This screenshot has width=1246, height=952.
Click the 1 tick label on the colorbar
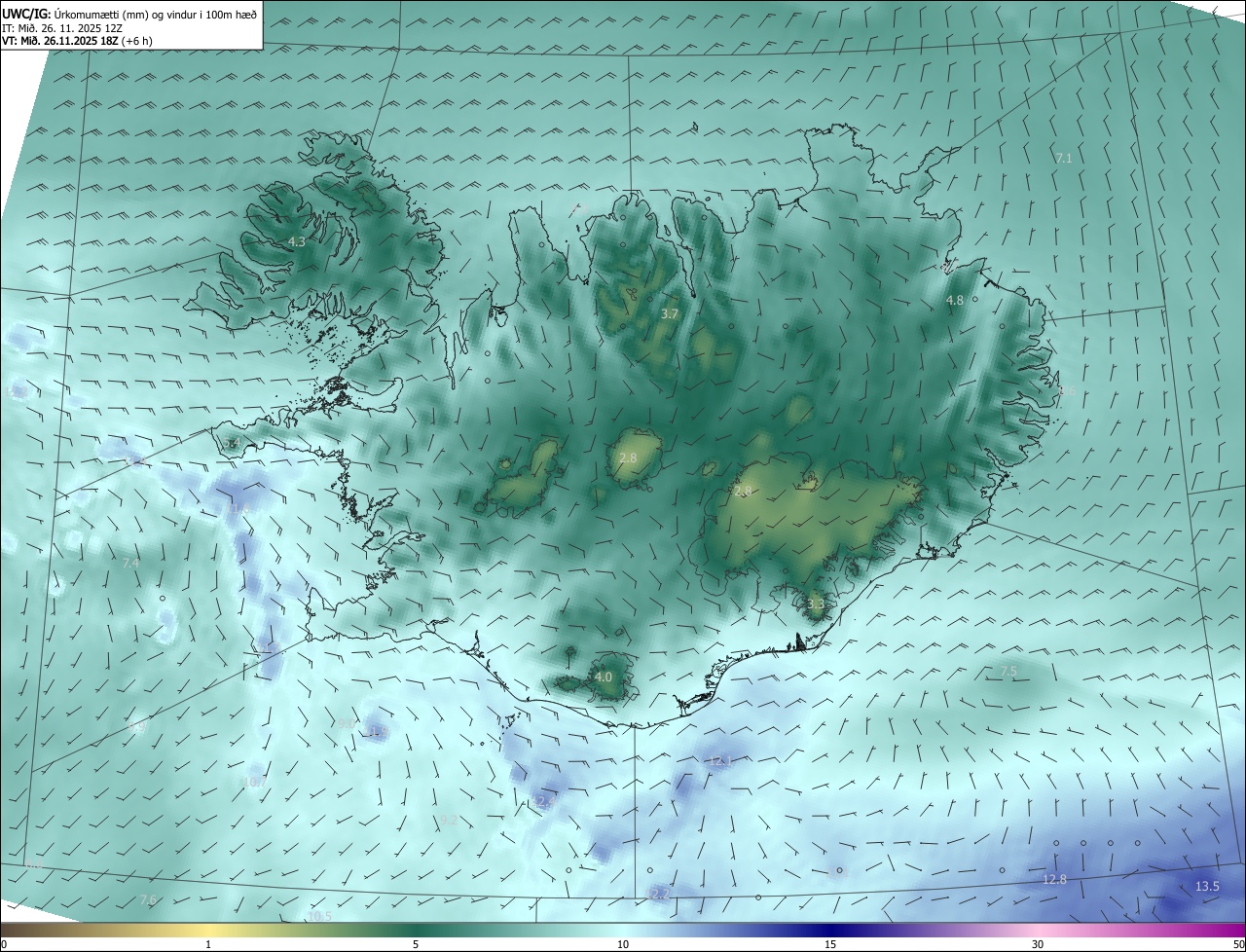click(208, 944)
